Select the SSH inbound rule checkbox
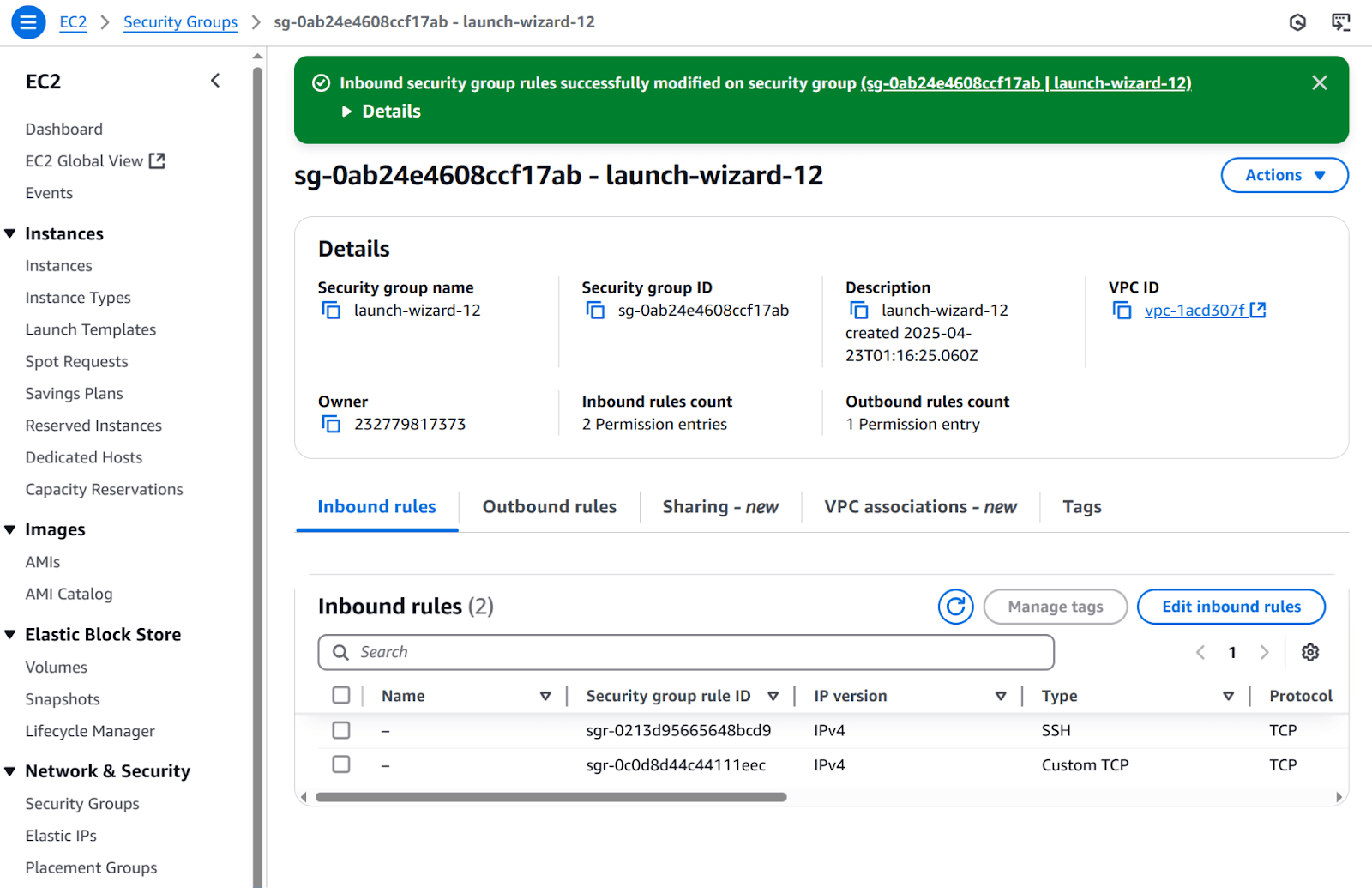The height and width of the screenshot is (888, 1372). [341, 730]
